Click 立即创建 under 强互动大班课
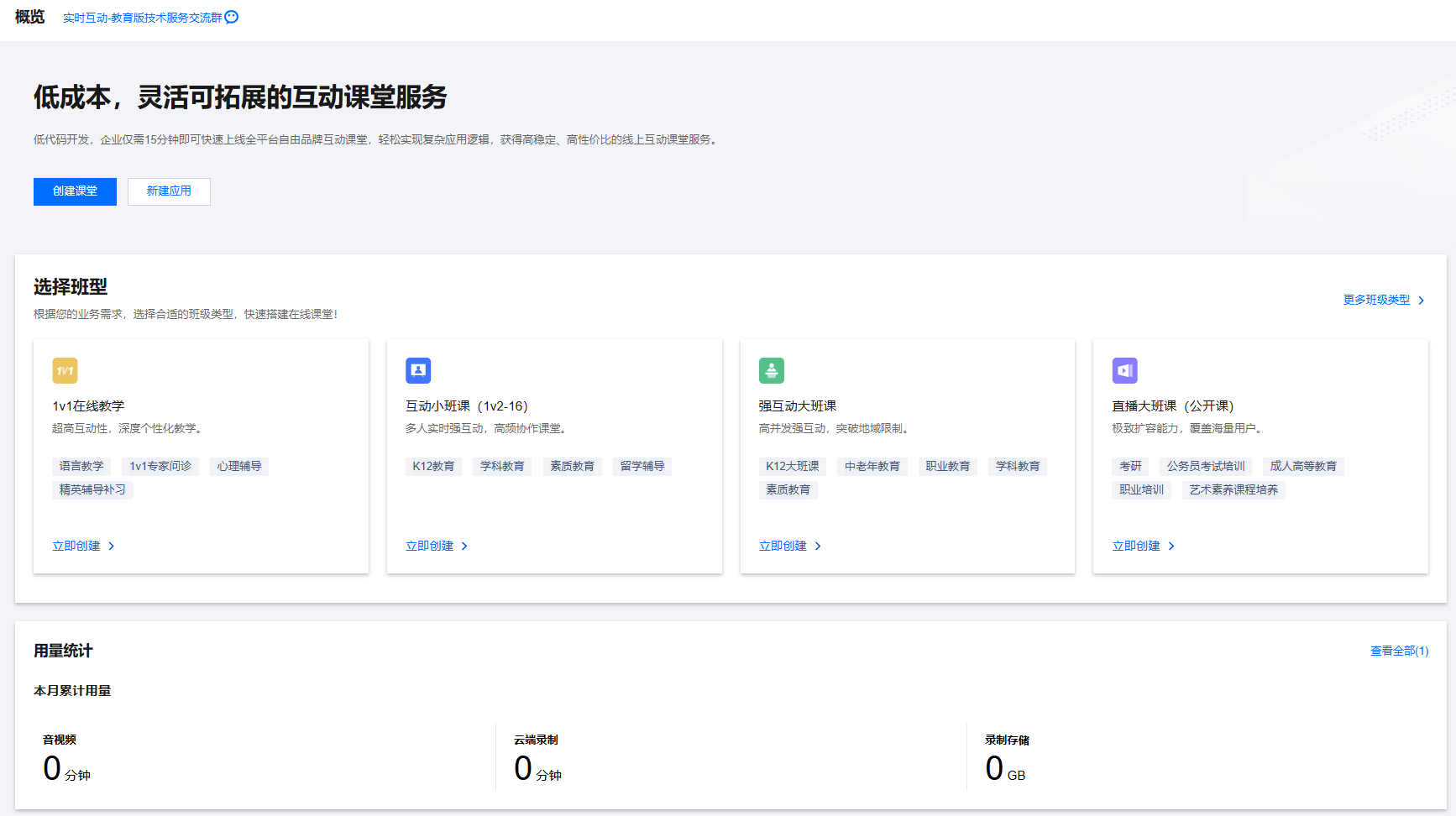The width and height of the screenshot is (1456, 816). (783, 547)
